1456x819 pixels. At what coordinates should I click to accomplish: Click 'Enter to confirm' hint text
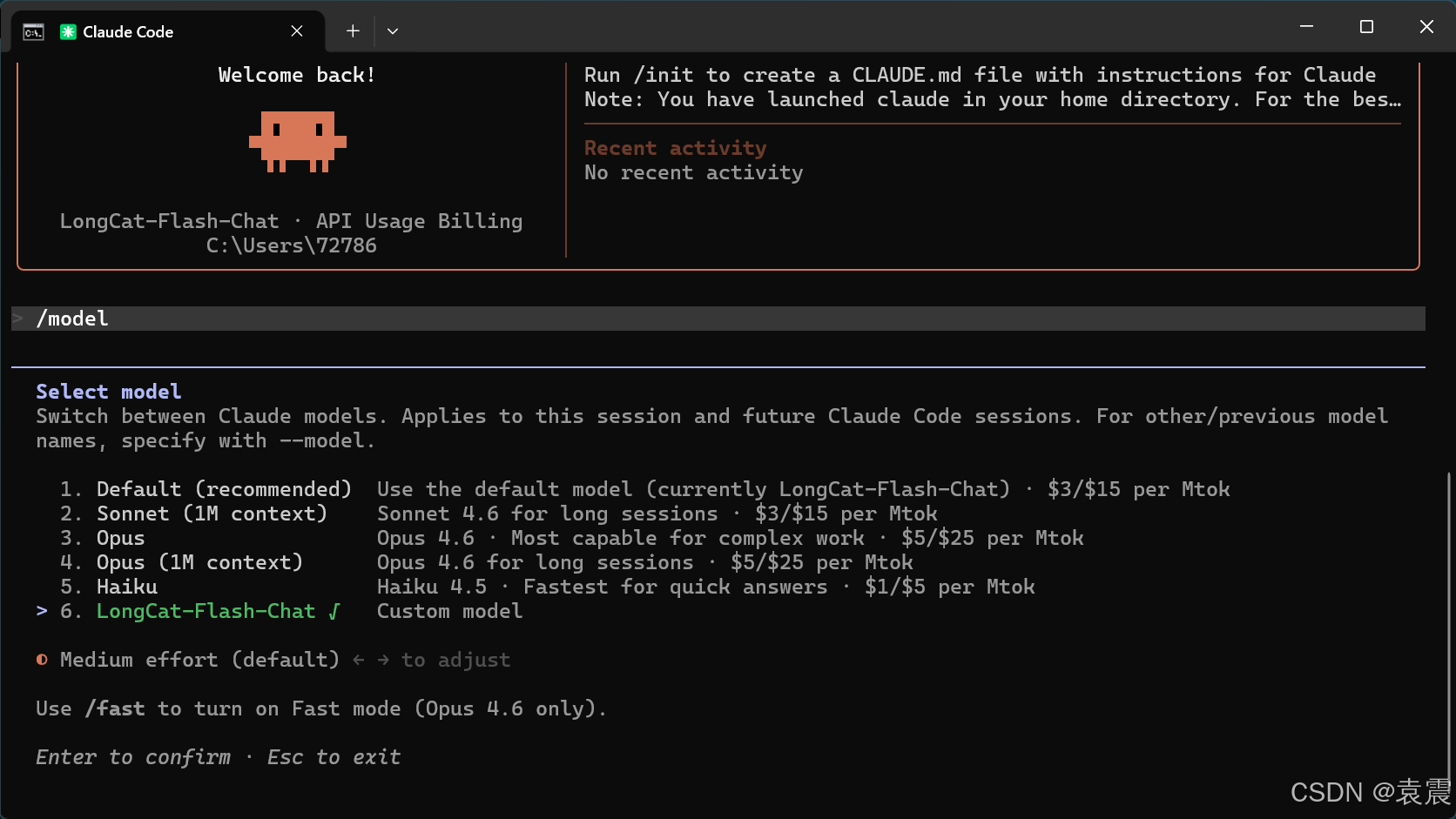coord(133,757)
